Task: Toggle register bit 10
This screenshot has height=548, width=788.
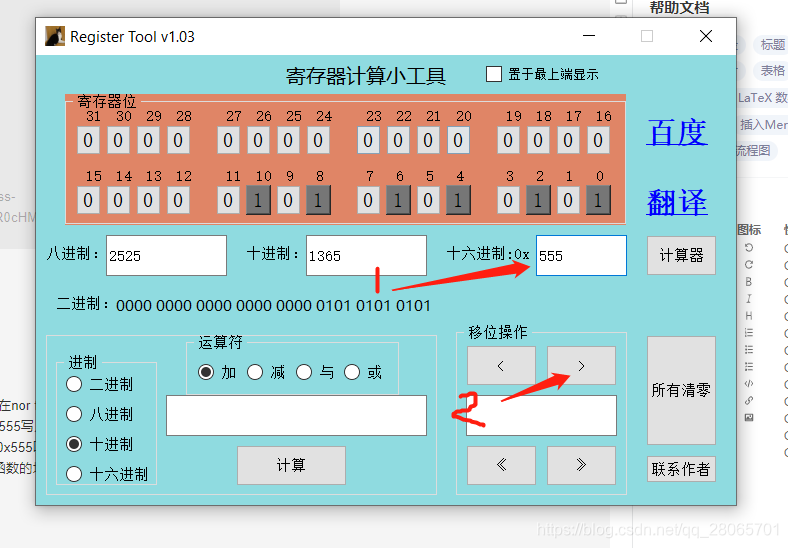Action: [x=258, y=200]
